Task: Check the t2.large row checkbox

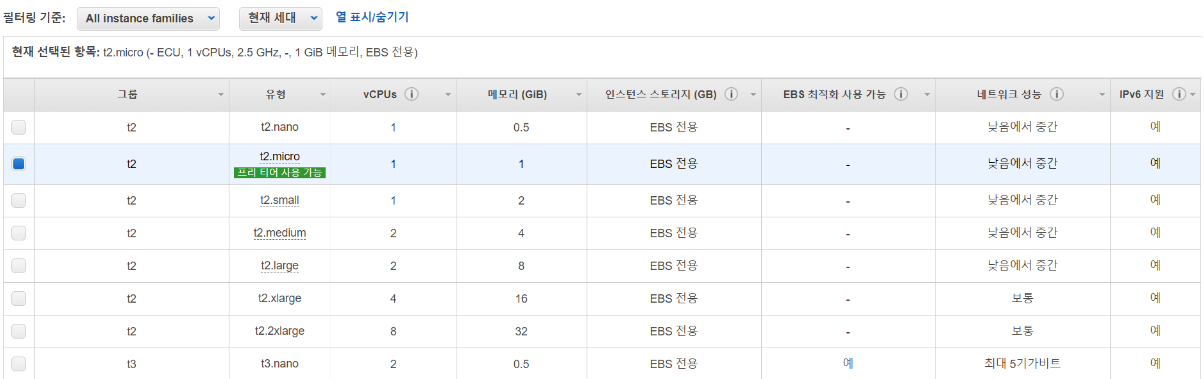Action: pos(19,266)
